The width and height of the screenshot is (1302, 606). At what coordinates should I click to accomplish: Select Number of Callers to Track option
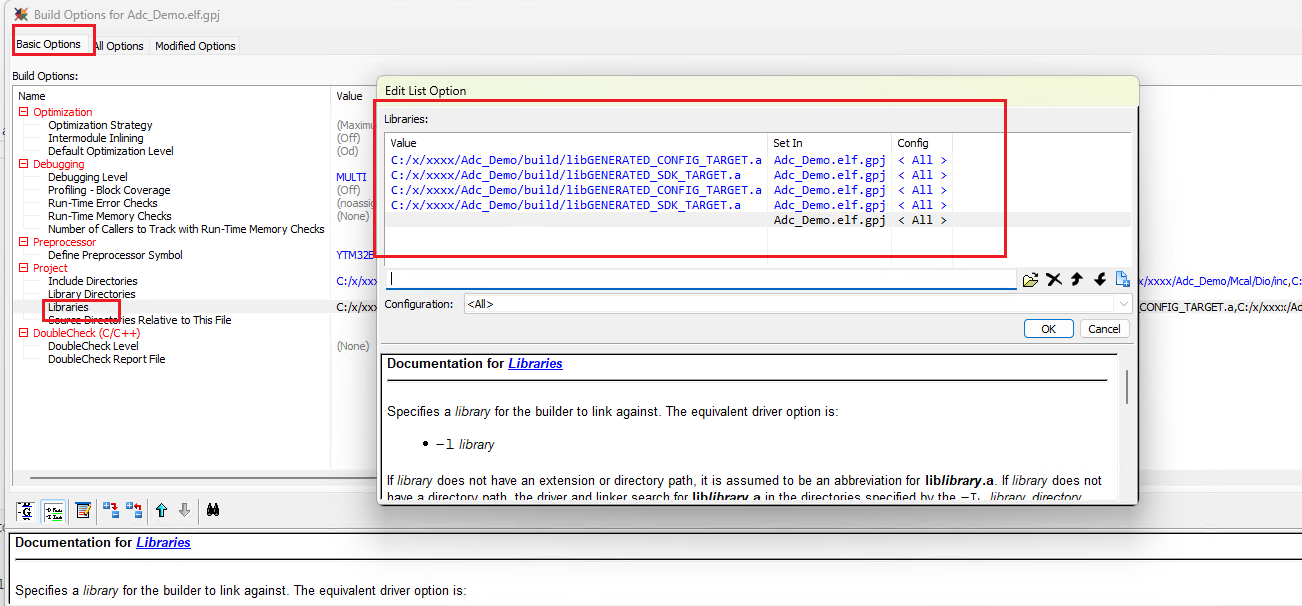(186, 229)
